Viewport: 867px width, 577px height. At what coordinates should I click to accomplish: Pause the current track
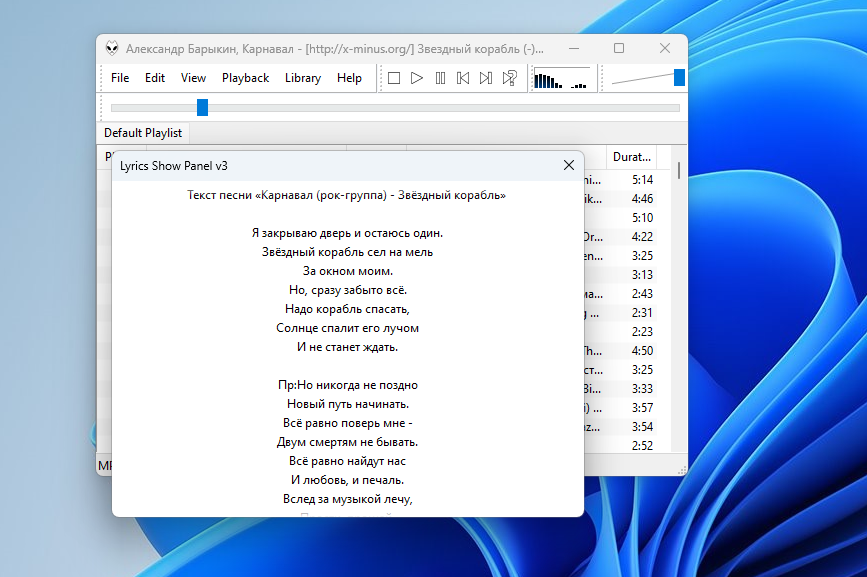click(440, 78)
